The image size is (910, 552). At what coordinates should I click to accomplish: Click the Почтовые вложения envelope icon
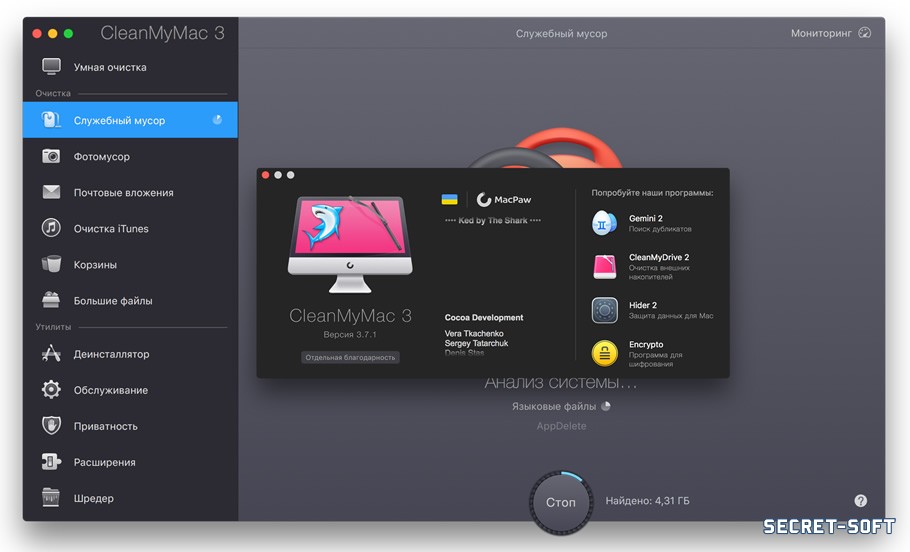click(51, 192)
